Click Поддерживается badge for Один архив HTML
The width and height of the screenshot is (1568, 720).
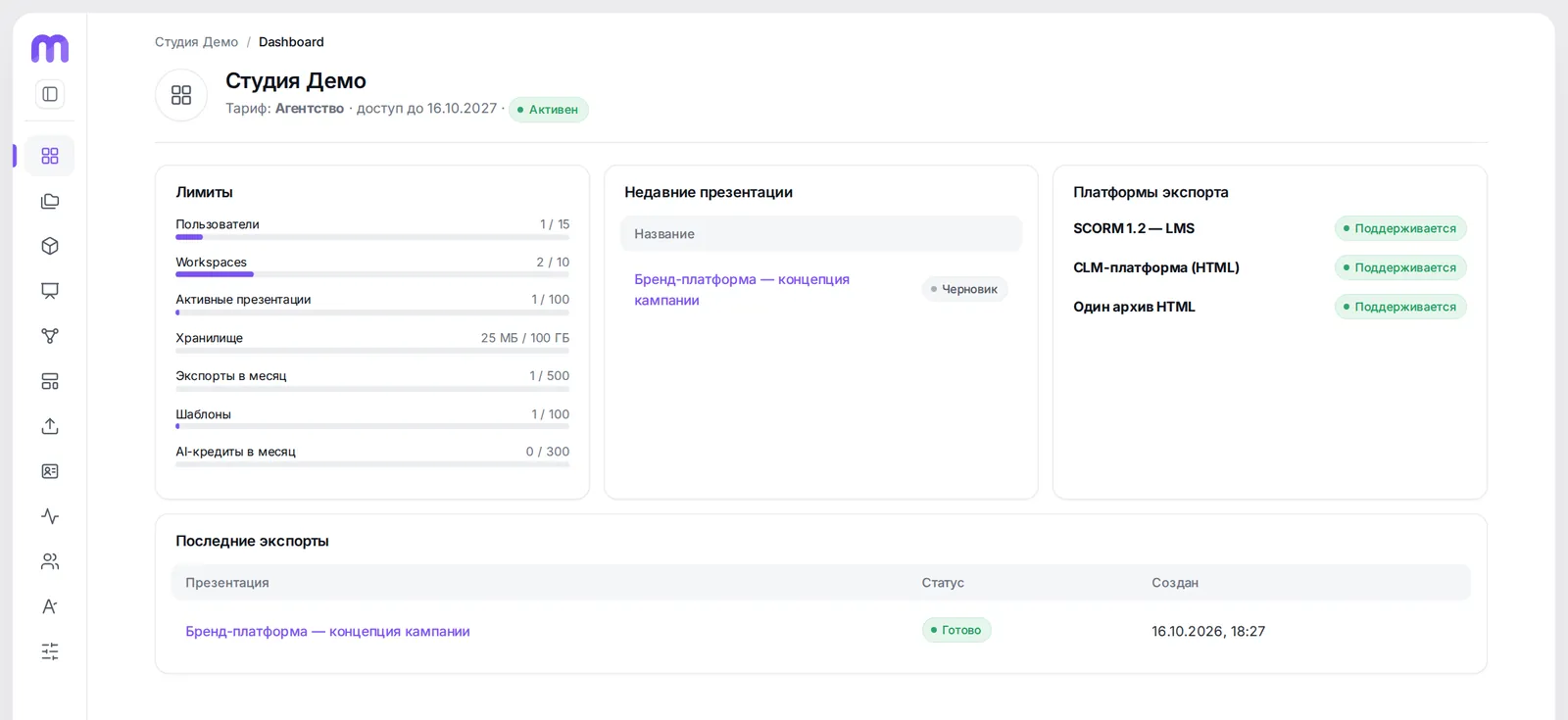1400,307
